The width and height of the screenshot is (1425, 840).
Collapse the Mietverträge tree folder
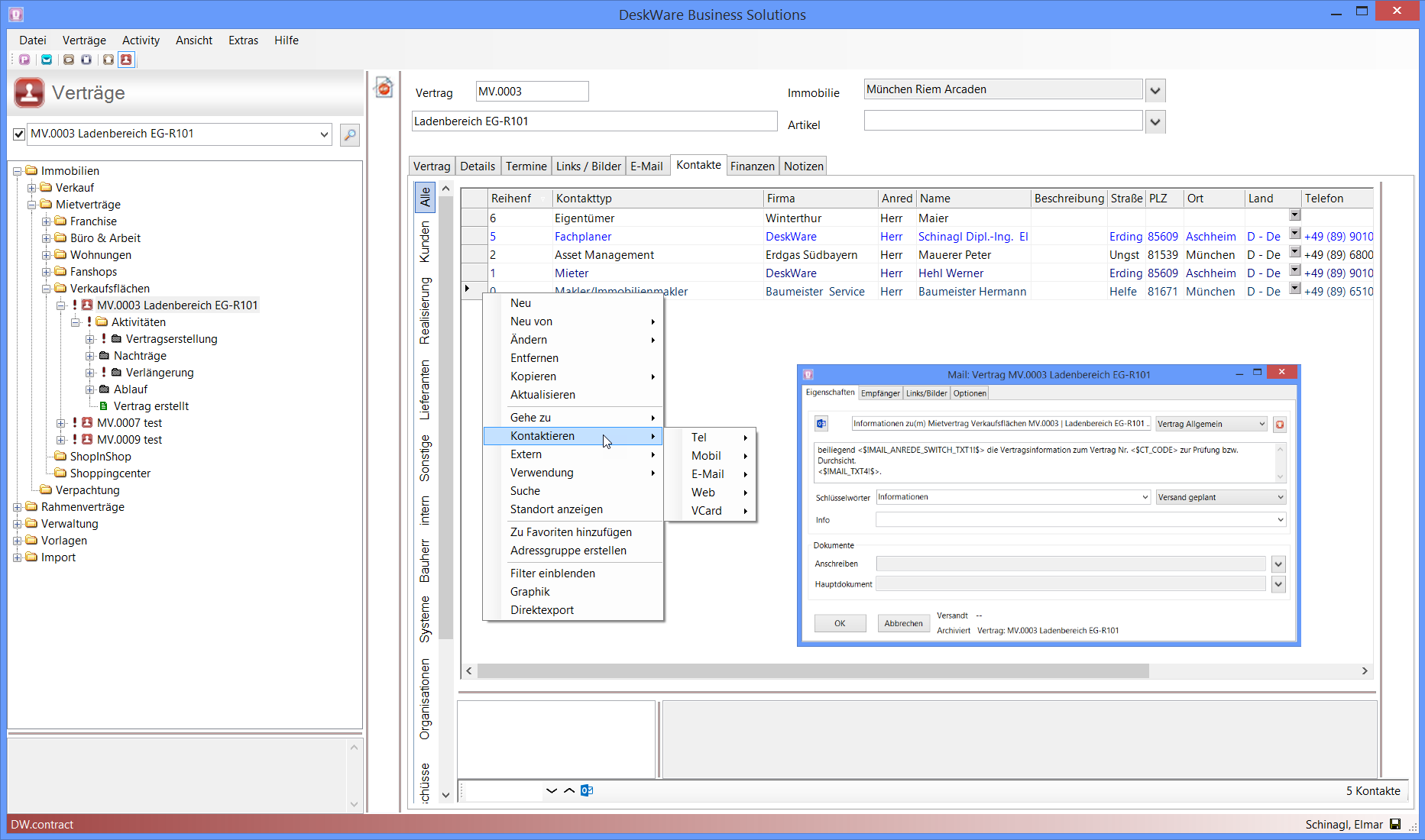tap(32, 205)
